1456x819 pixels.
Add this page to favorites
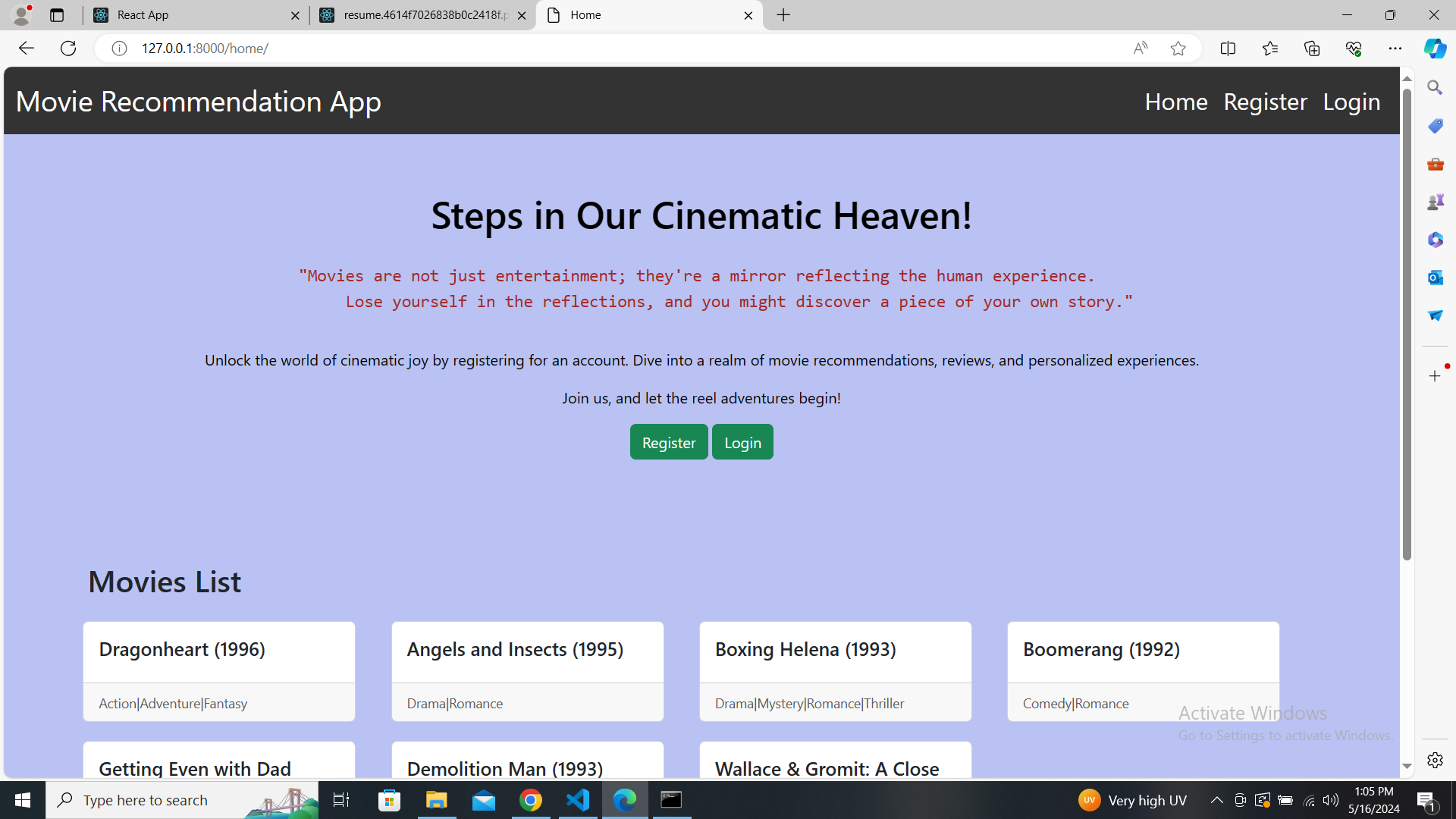click(x=1178, y=48)
